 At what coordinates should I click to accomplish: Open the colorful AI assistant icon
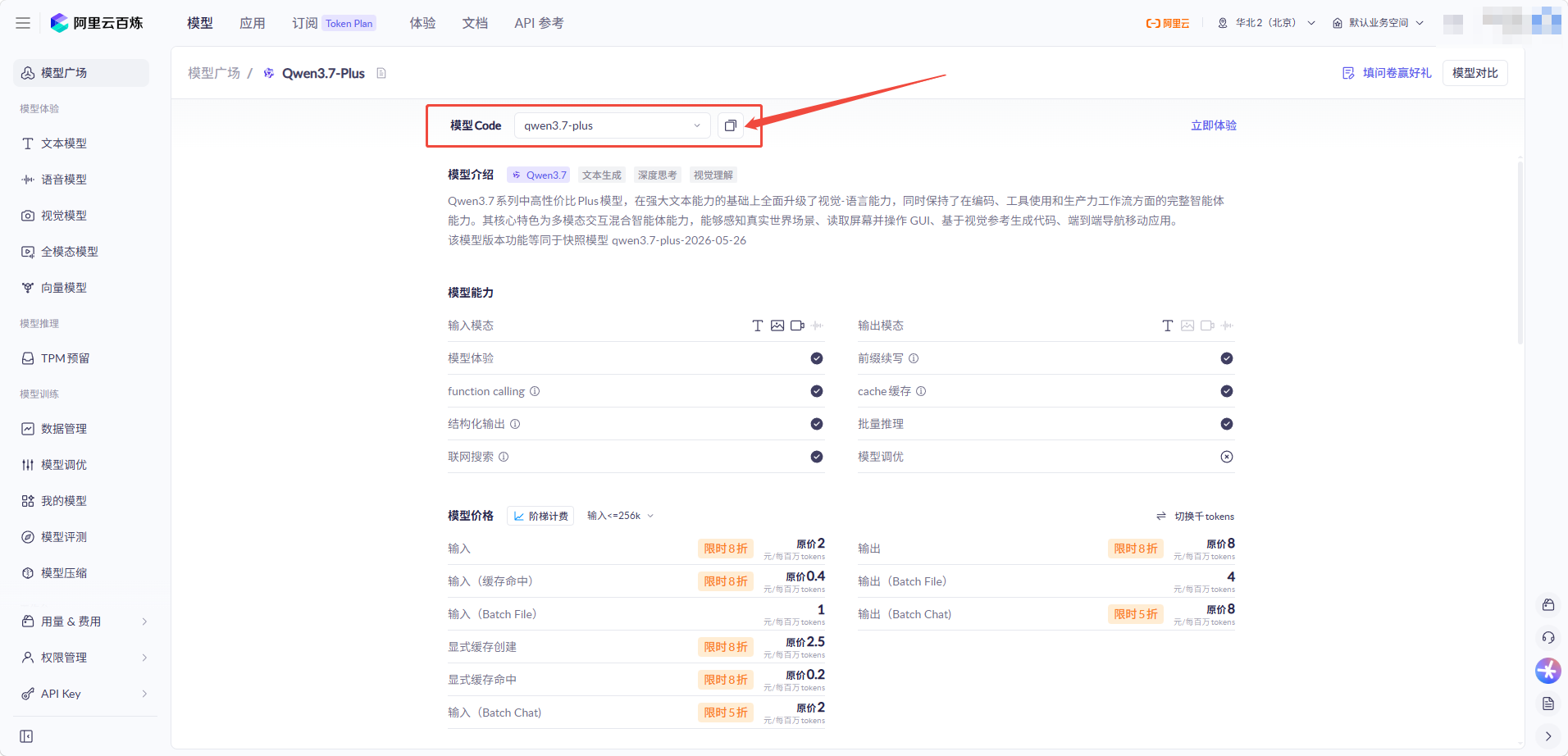click(1548, 671)
